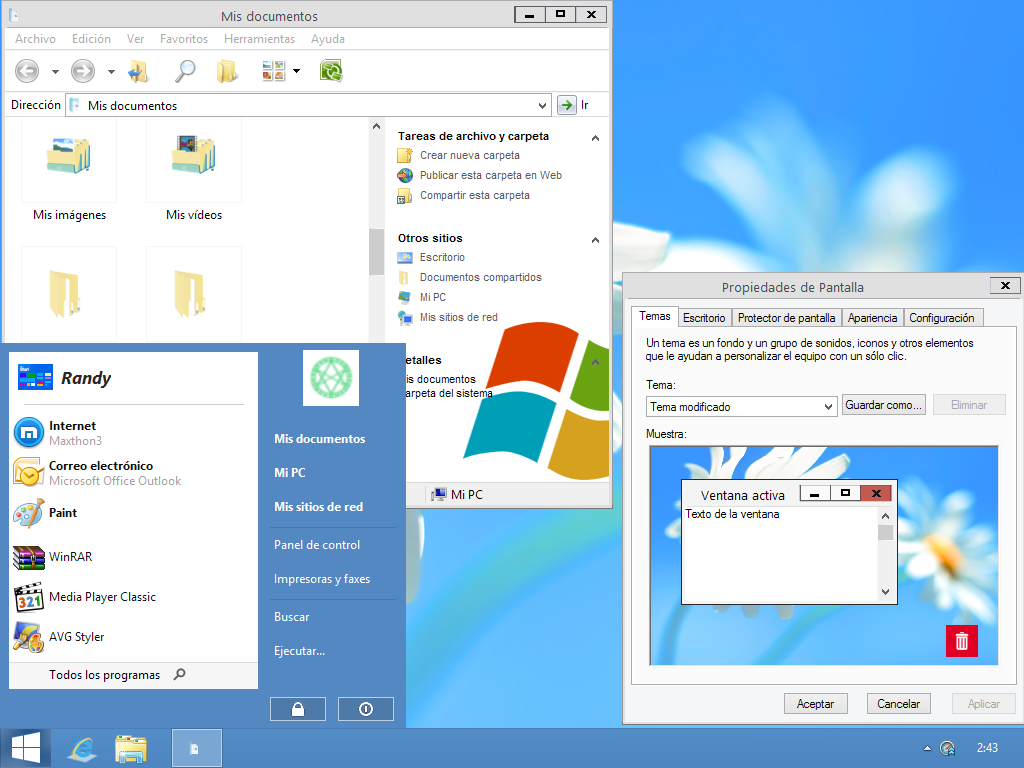Open the Views thumbnails icon
Viewport: 1024px width, 768px height.
(x=274, y=71)
